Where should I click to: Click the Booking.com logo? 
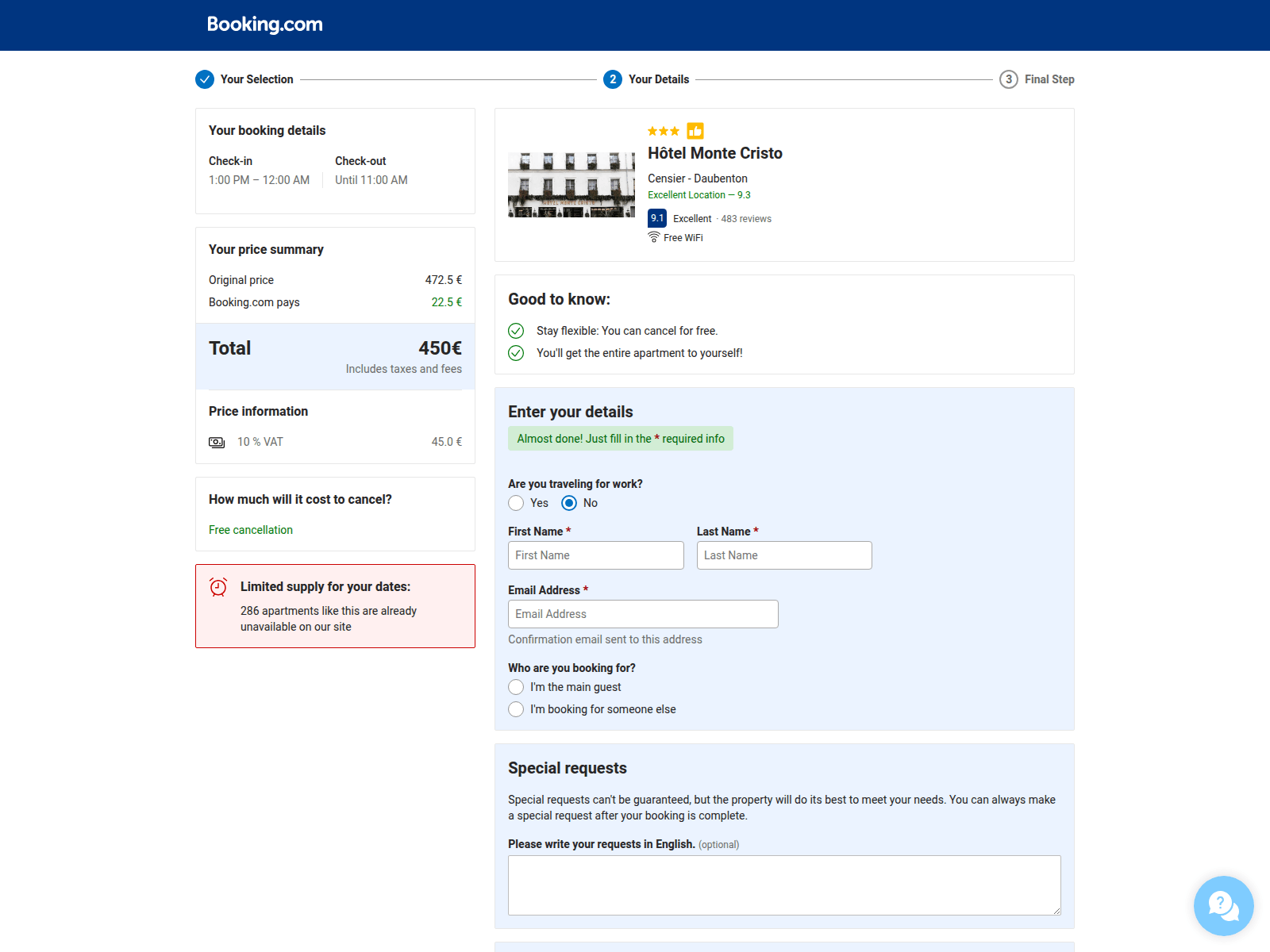264,25
